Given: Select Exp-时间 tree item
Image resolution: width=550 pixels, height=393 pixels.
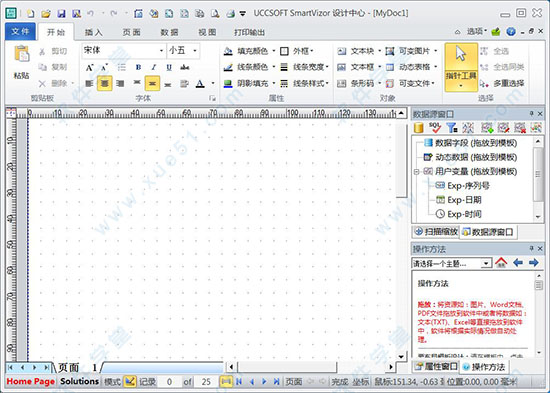Looking at the screenshot, I should [458, 214].
